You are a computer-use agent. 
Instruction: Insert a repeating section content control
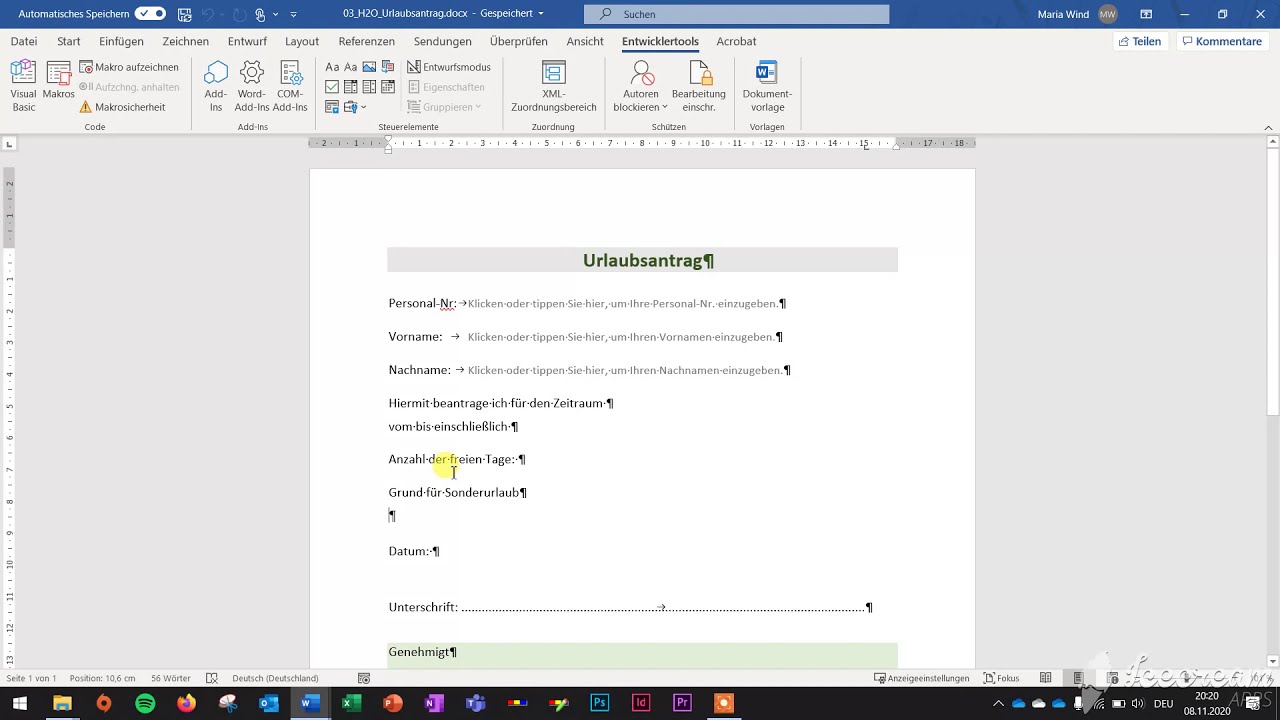click(332, 107)
